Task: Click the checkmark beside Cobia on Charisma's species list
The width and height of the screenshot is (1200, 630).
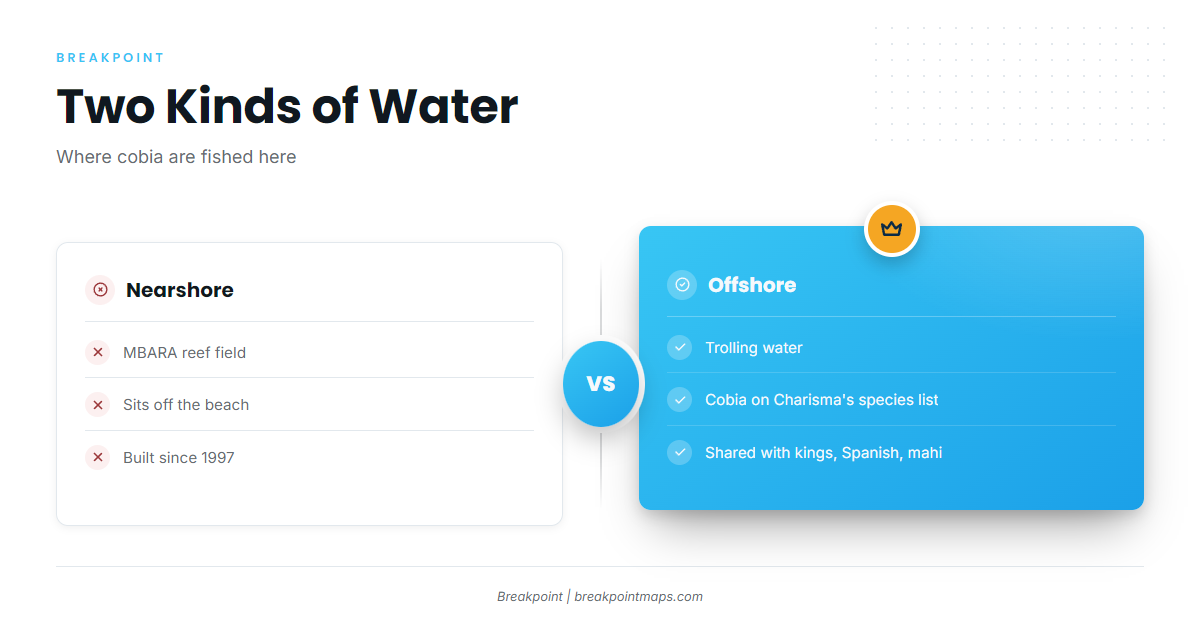Action: (680, 400)
